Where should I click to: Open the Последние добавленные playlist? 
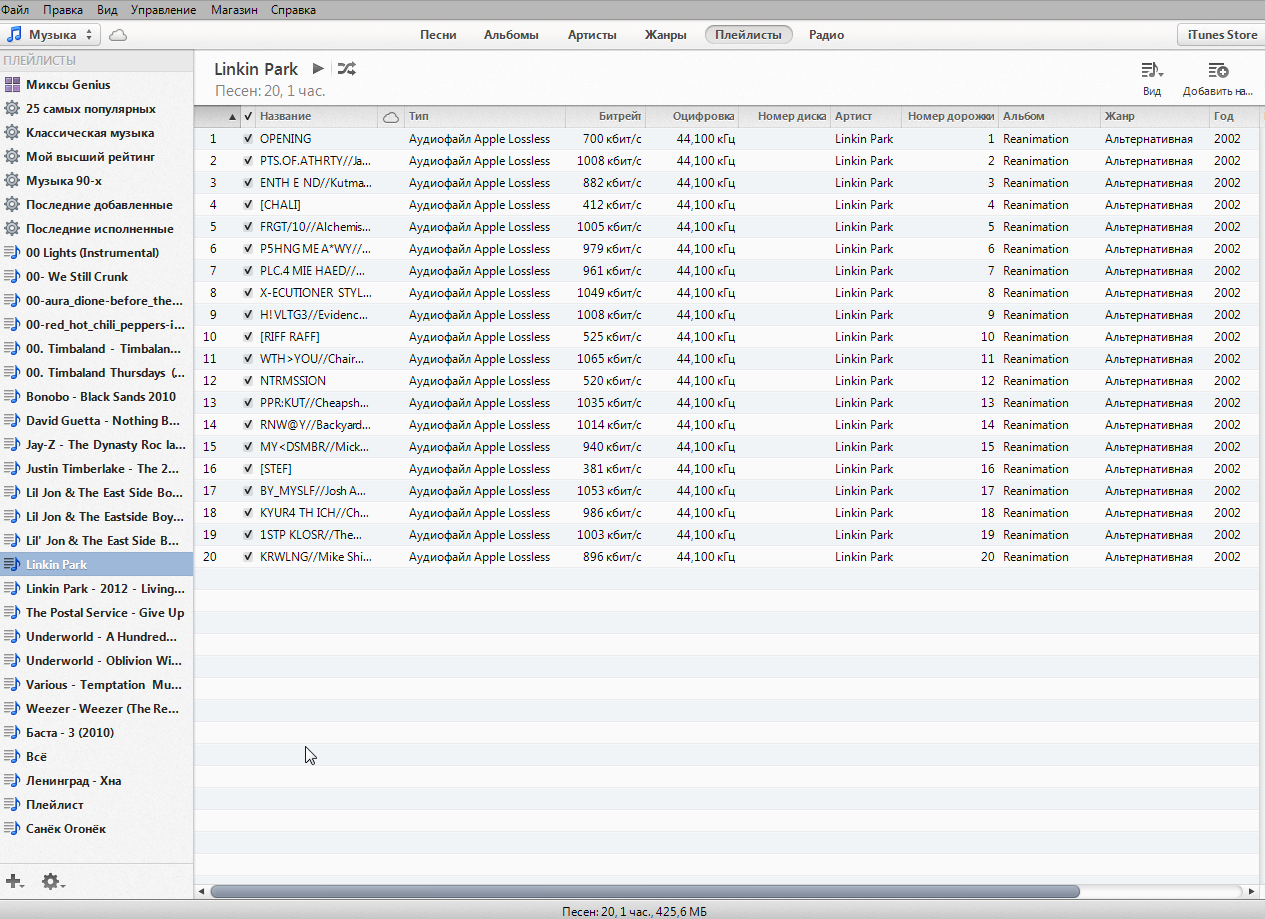(96, 205)
